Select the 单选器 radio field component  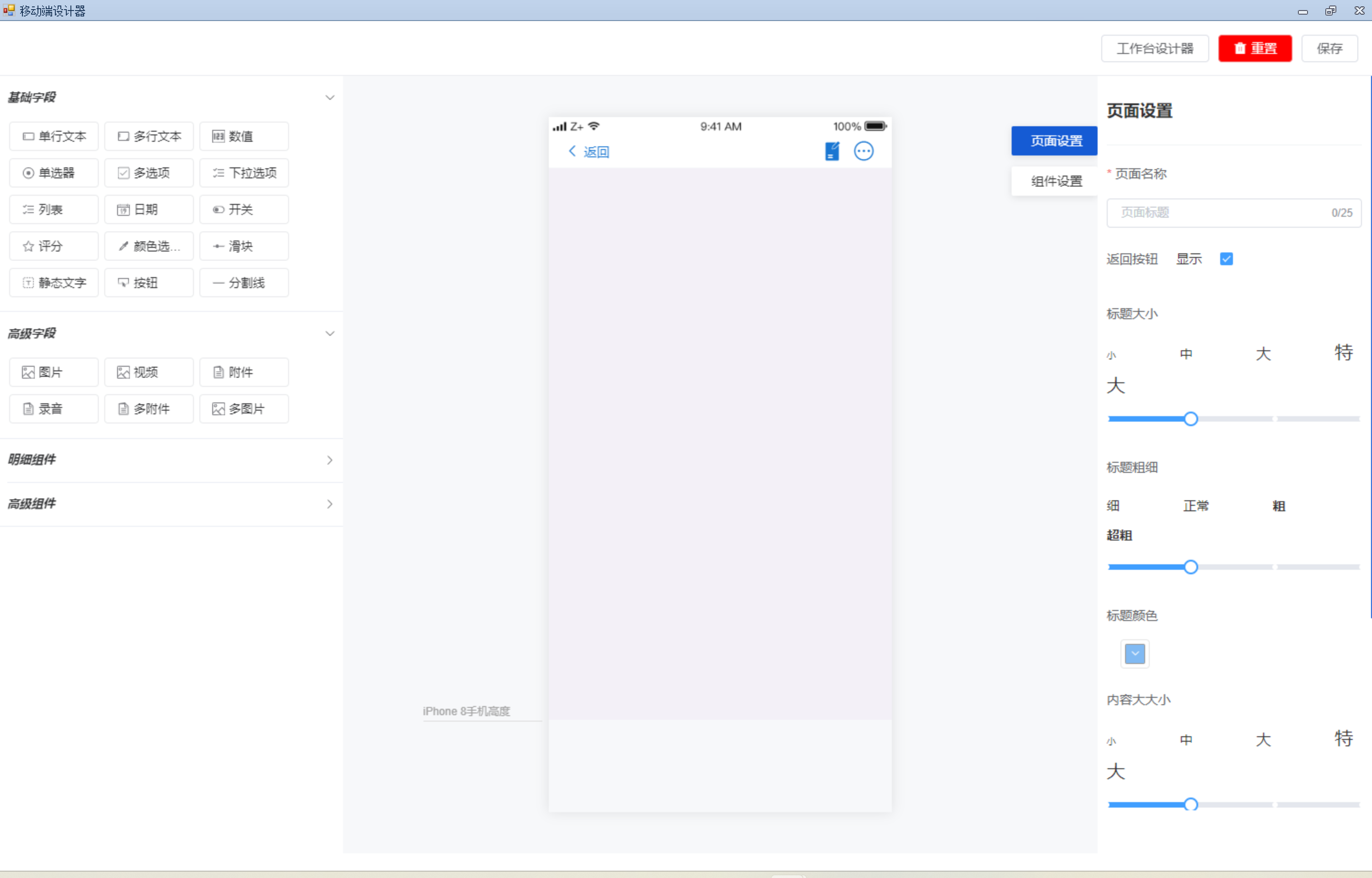point(54,173)
